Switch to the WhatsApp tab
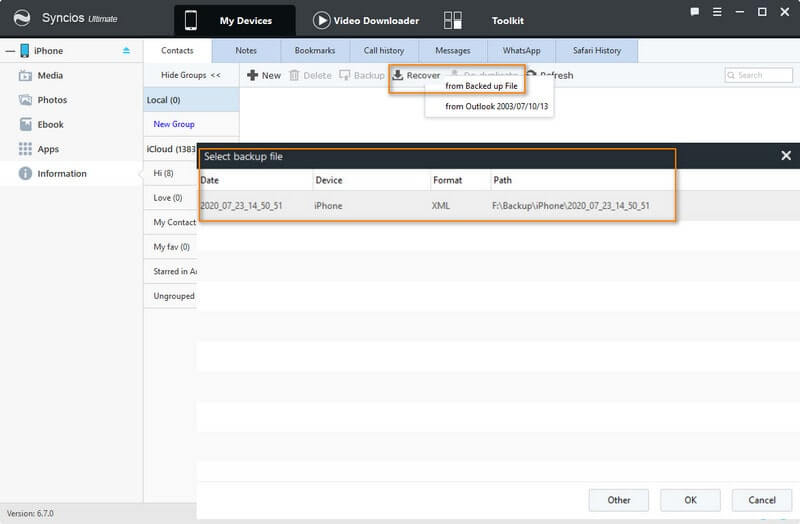 (x=521, y=51)
